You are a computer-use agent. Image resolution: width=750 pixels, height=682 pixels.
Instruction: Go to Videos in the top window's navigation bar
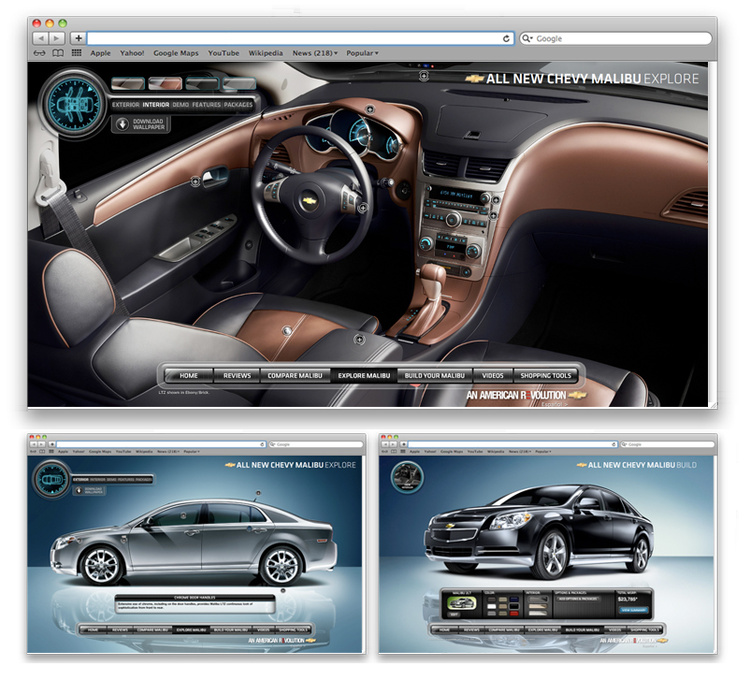point(493,375)
